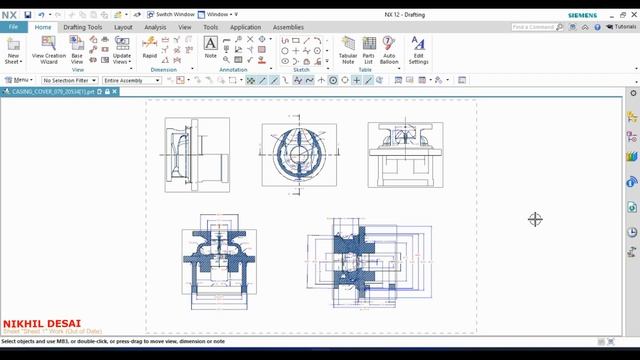The image size is (640, 360).
Task: Pick the Intersection Symbol X tool
Action: pos(250,39)
